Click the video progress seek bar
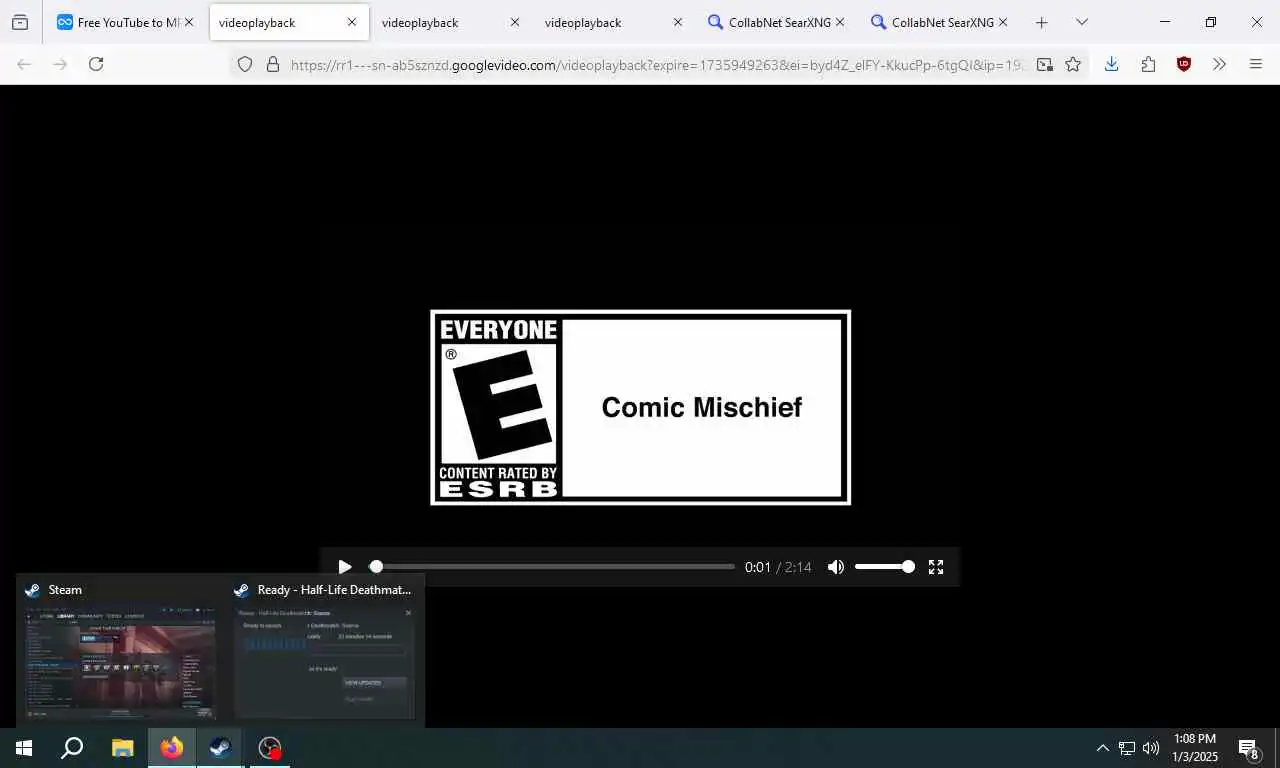1280x768 pixels. pos(552,567)
